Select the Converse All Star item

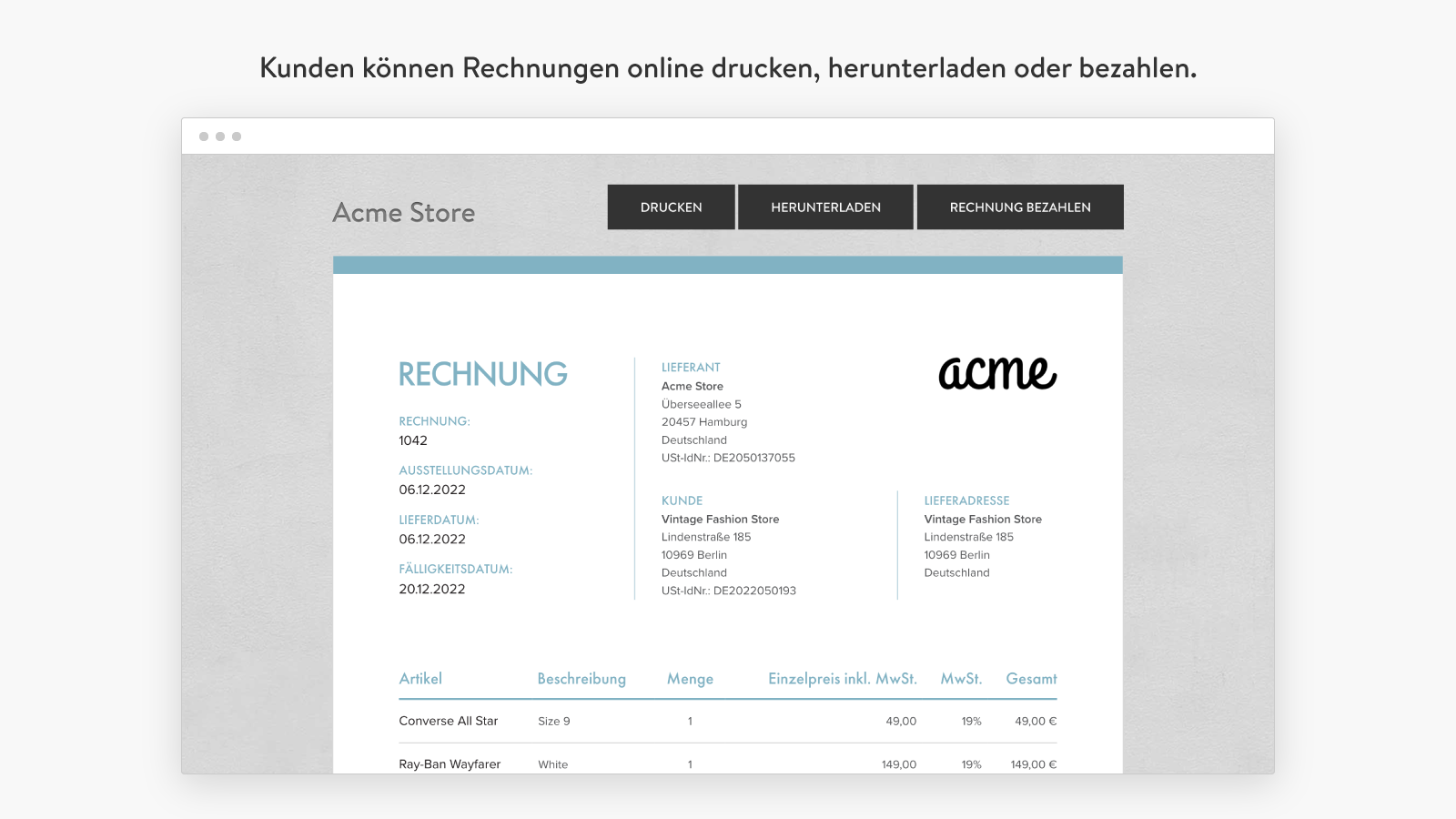tap(449, 721)
